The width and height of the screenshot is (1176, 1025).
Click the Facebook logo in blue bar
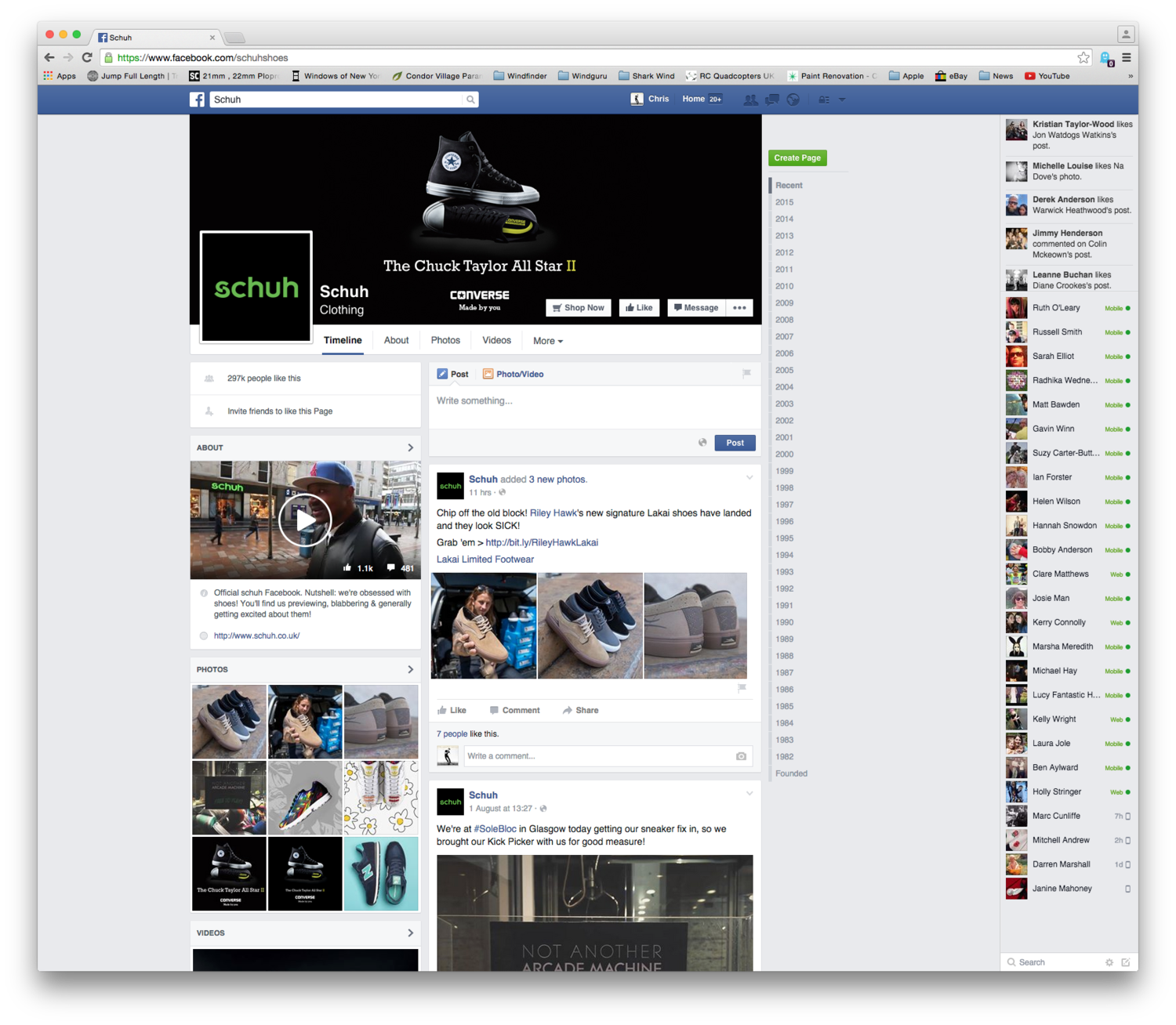(x=197, y=100)
